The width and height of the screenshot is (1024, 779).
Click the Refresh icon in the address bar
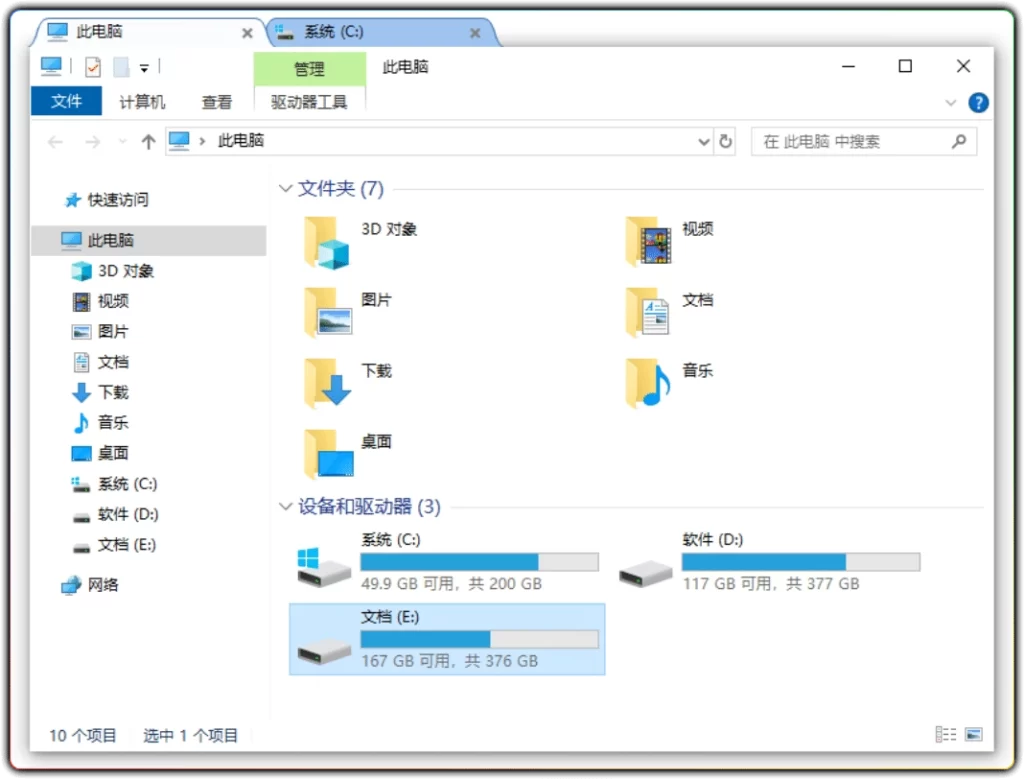pos(723,141)
